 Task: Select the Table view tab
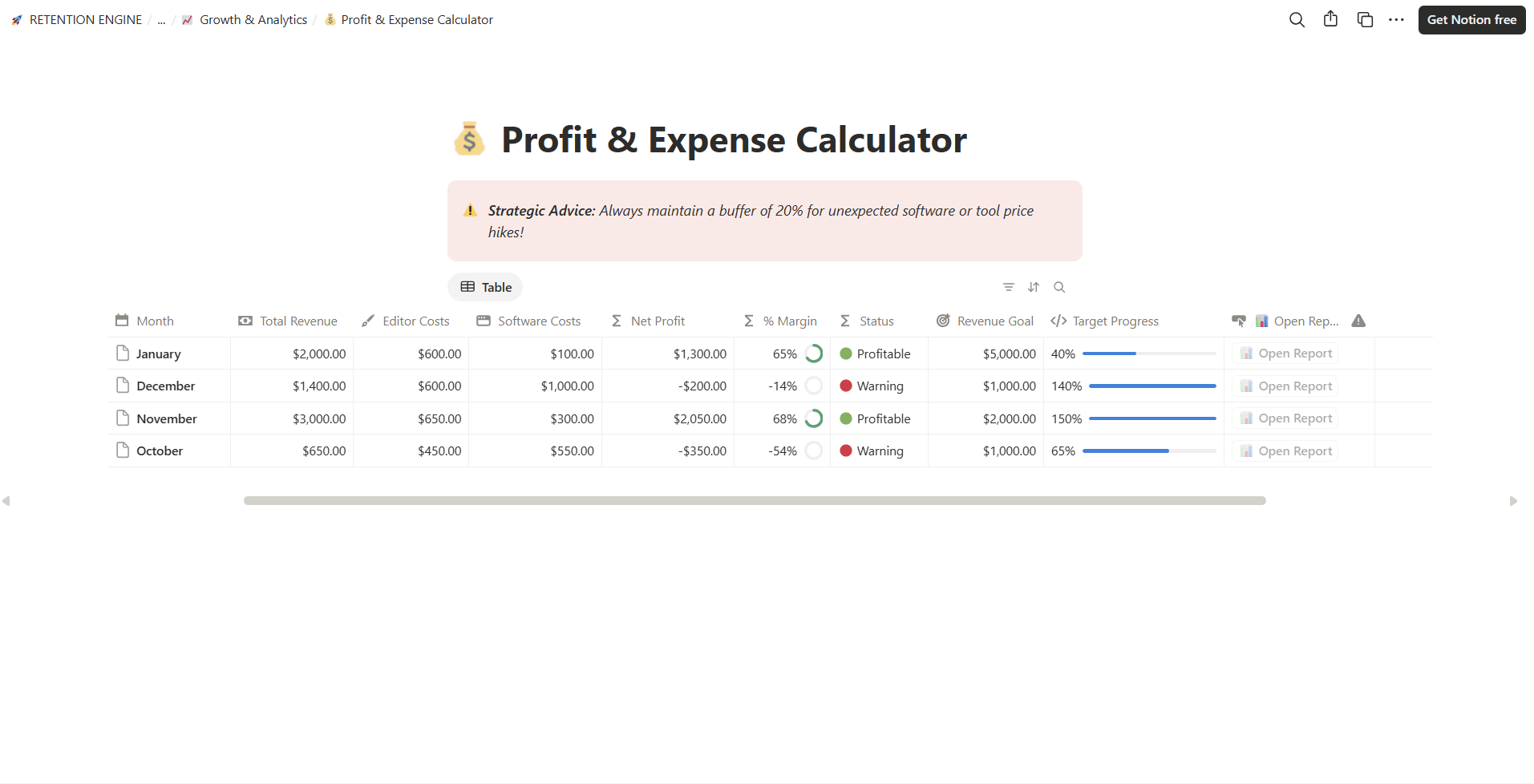[485, 287]
